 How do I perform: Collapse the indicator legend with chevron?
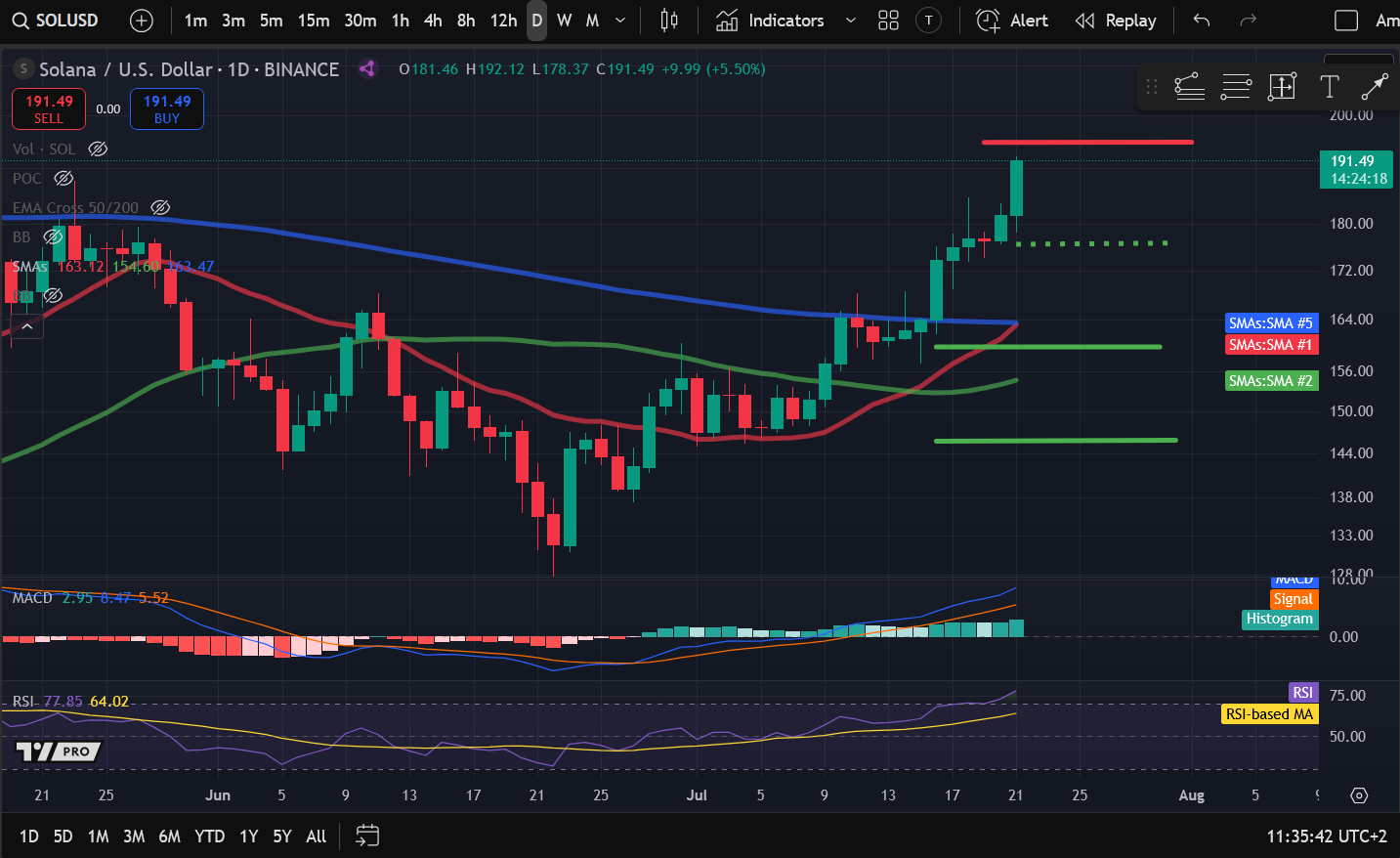click(27, 326)
